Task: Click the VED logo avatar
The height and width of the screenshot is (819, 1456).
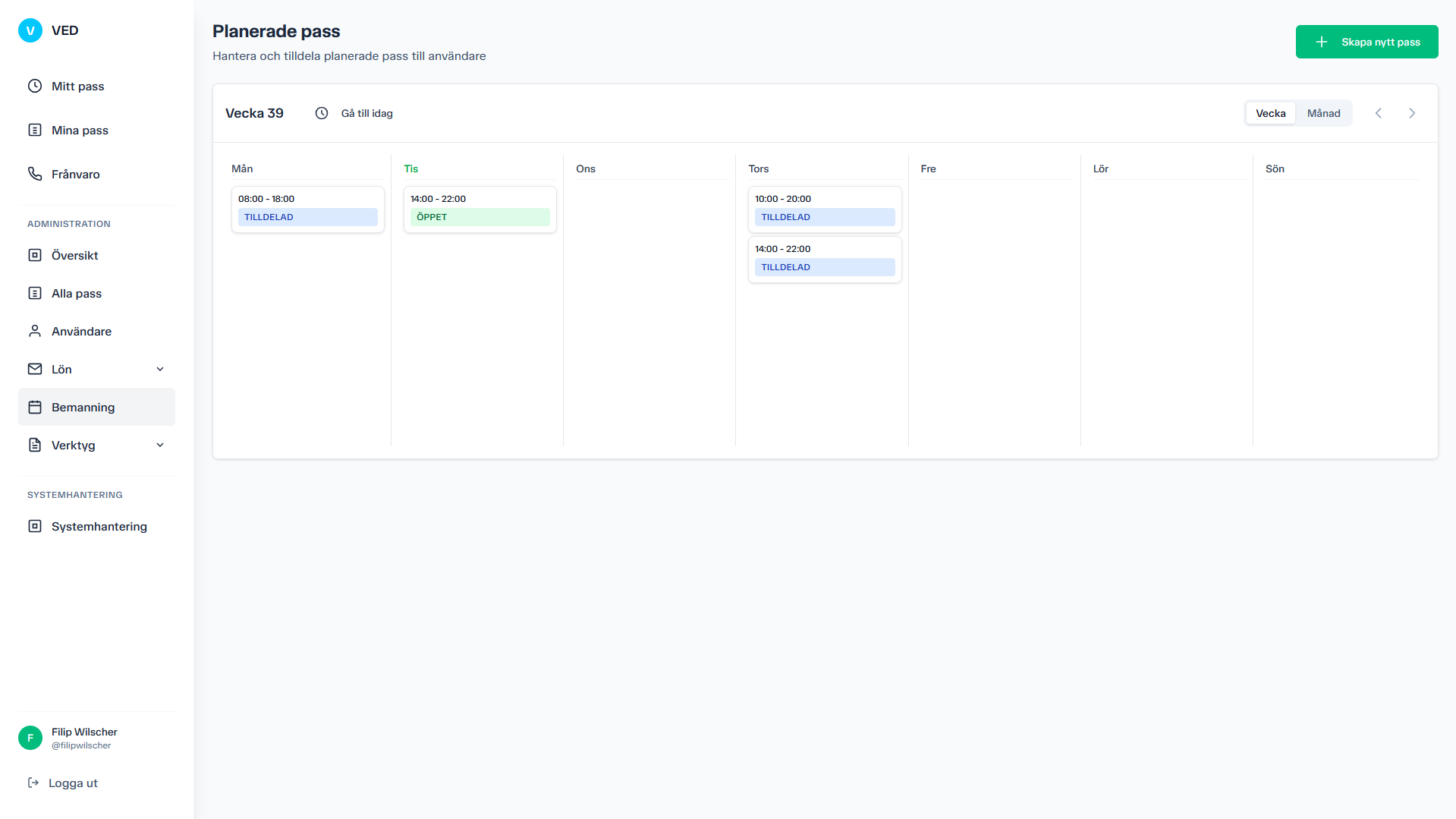Action: (x=30, y=30)
